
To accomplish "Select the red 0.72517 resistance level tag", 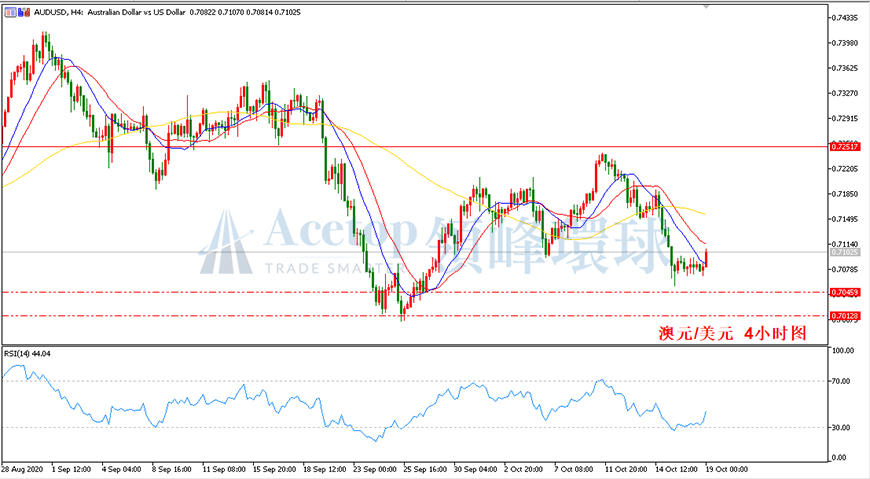I will click(x=844, y=147).
